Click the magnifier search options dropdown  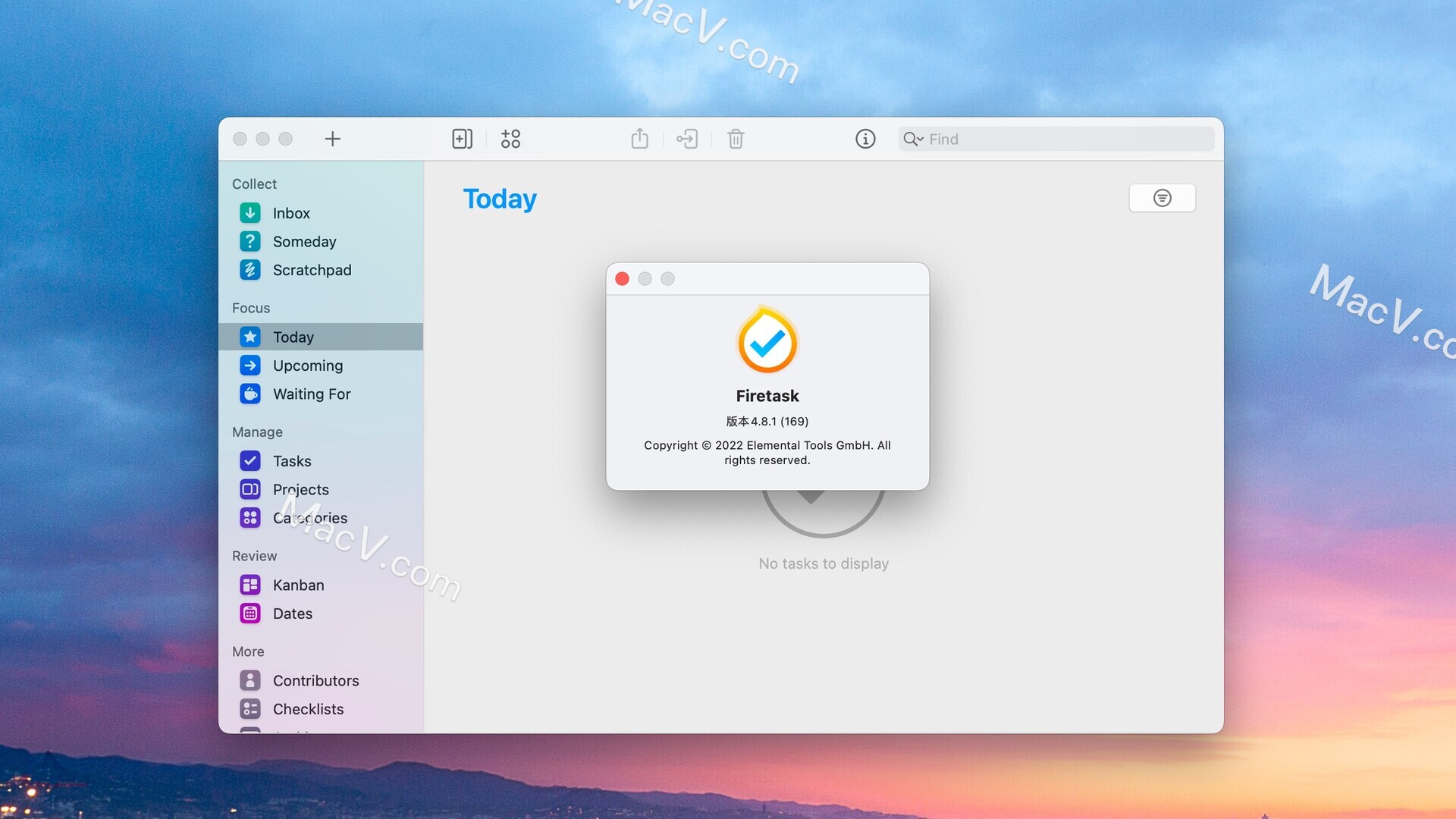point(913,139)
